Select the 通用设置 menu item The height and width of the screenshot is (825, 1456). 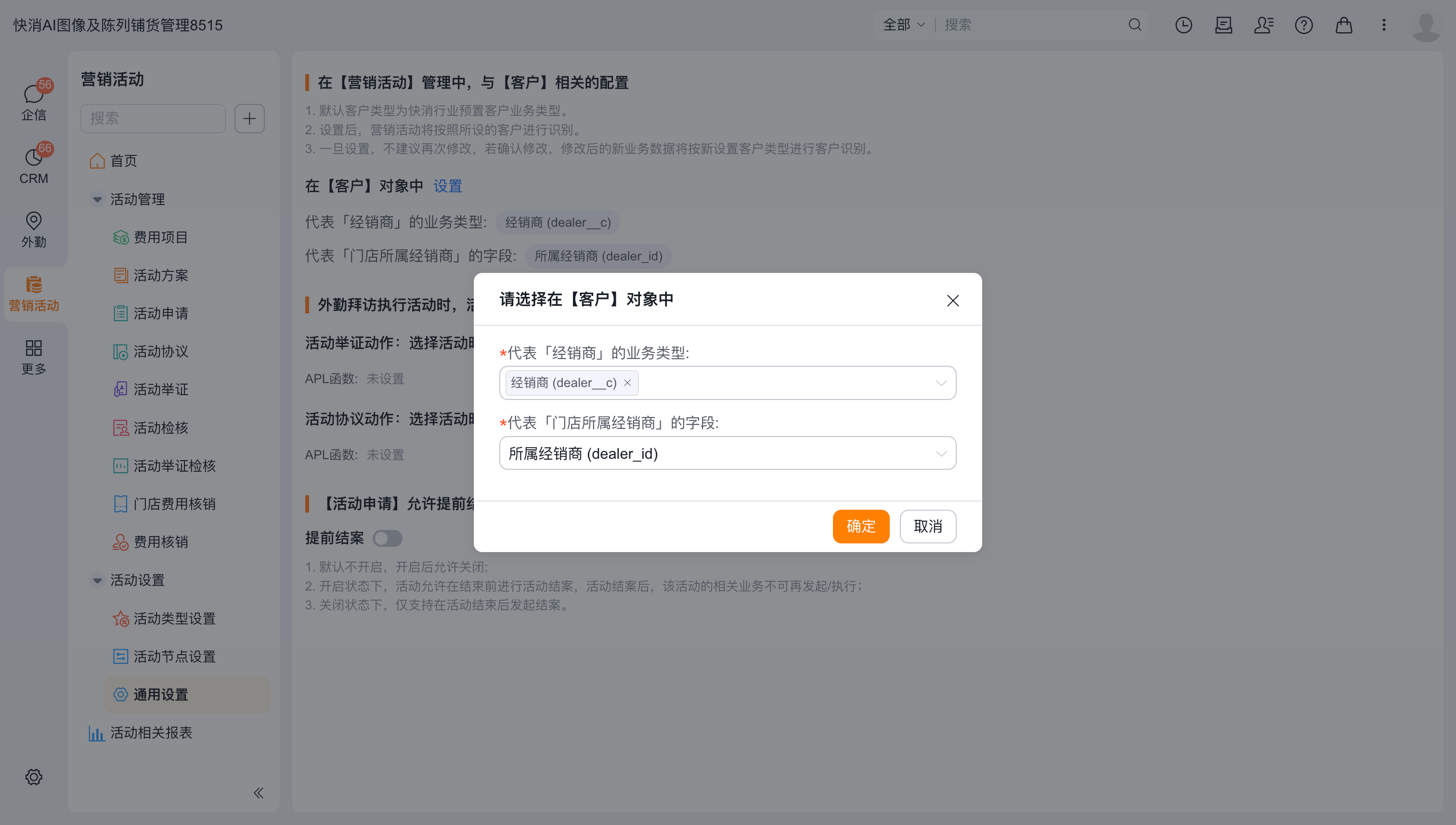[x=187, y=694]
